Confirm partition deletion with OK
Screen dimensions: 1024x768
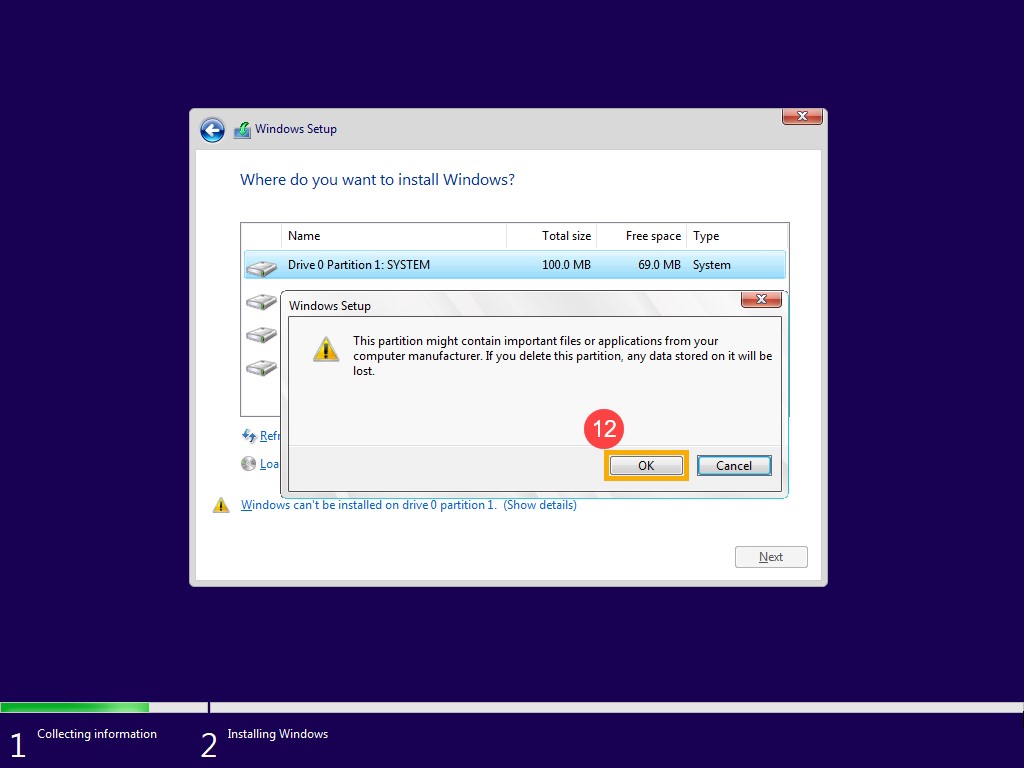click(x=645, y=465)
